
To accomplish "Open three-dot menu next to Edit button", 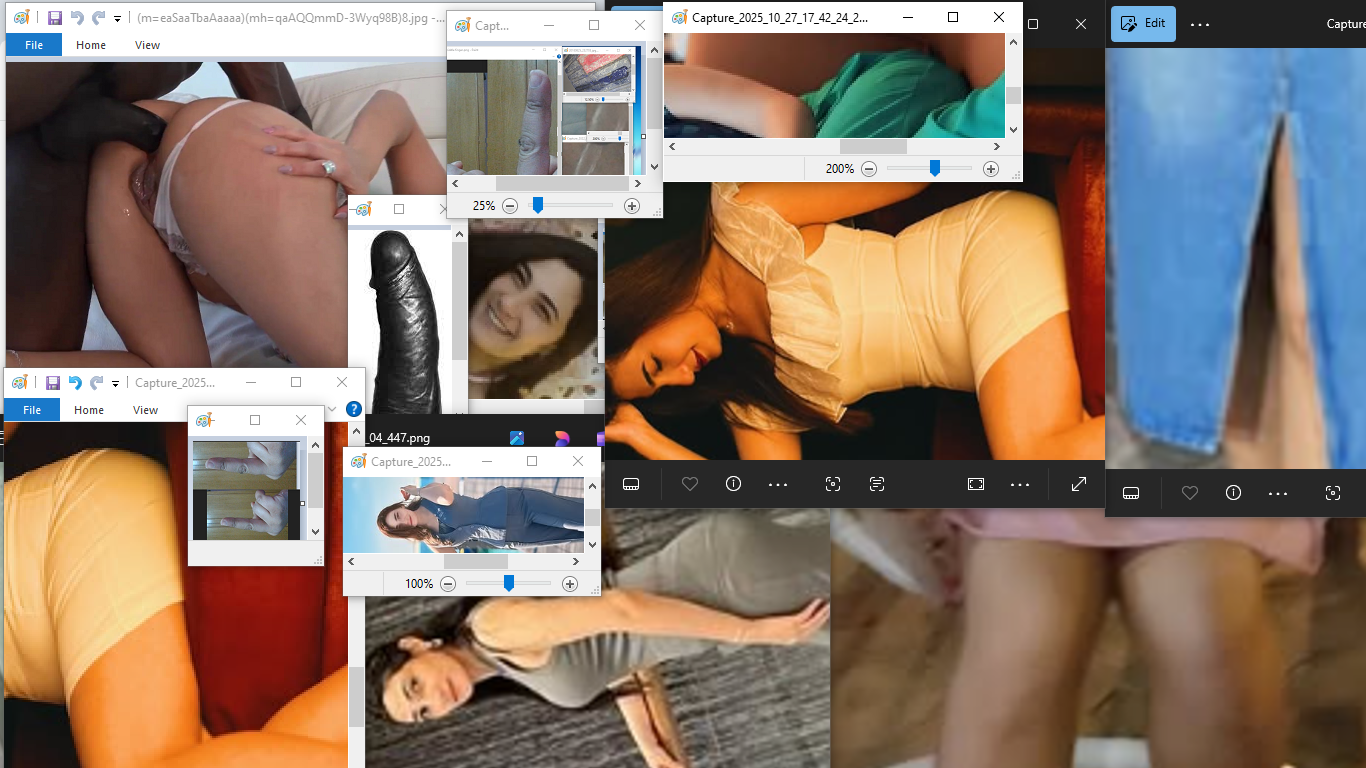I will [1200, 24].
